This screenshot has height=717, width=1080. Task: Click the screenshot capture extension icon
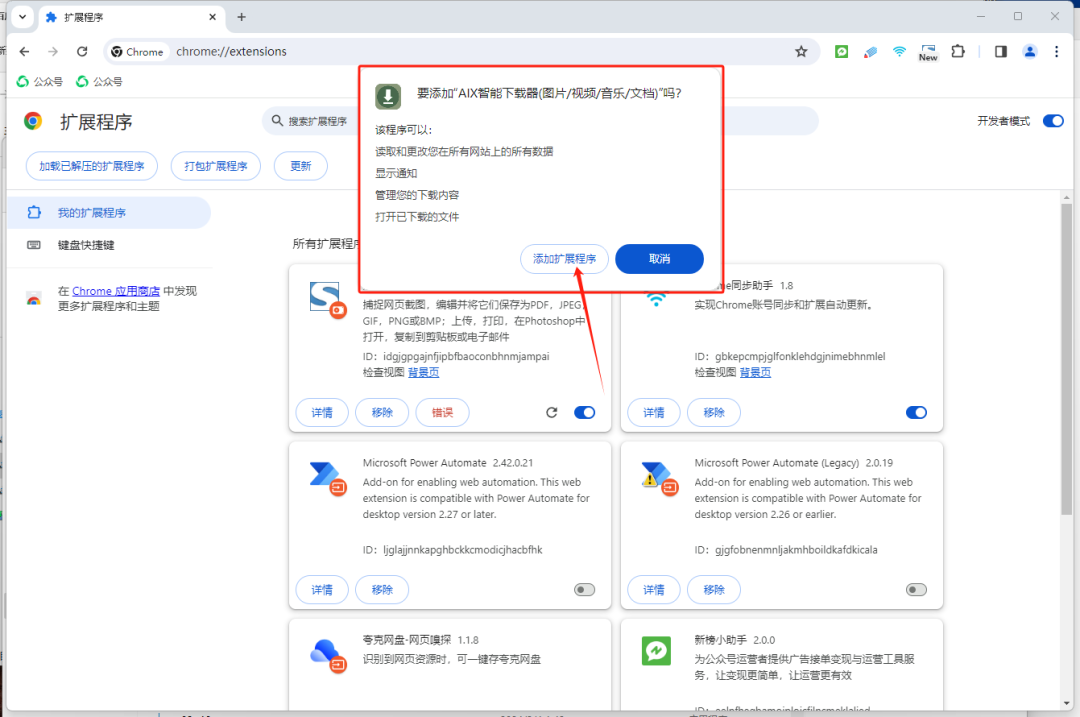tap(327, 299)
